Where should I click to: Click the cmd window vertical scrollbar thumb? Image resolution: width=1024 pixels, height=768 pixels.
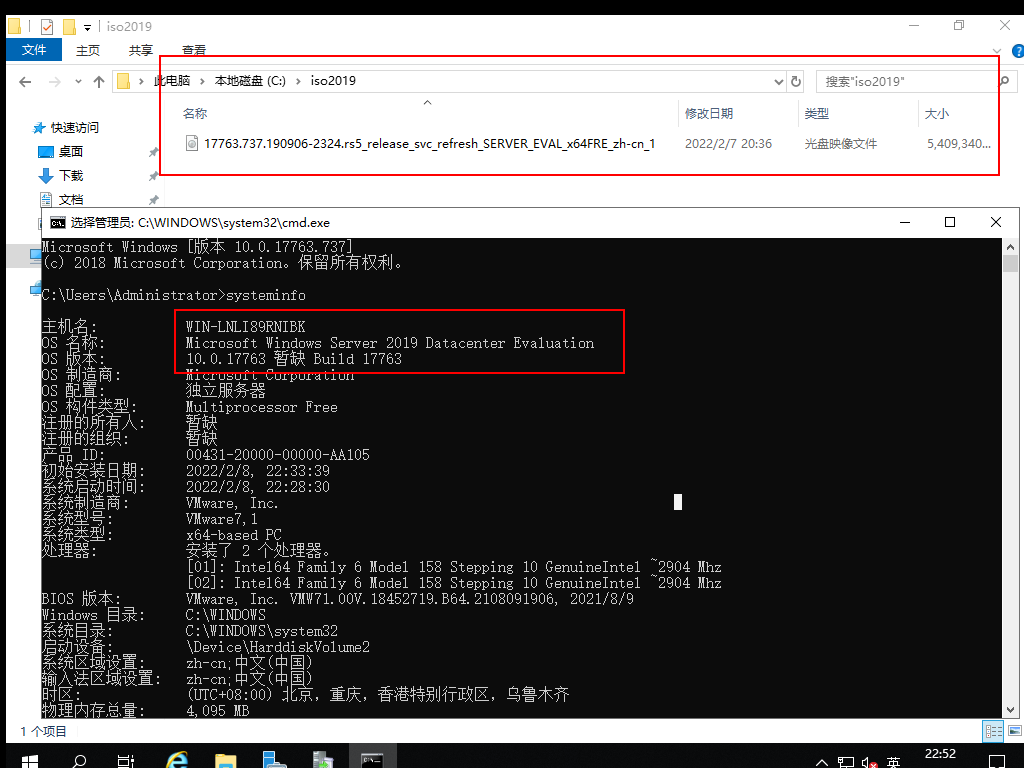1010,263
